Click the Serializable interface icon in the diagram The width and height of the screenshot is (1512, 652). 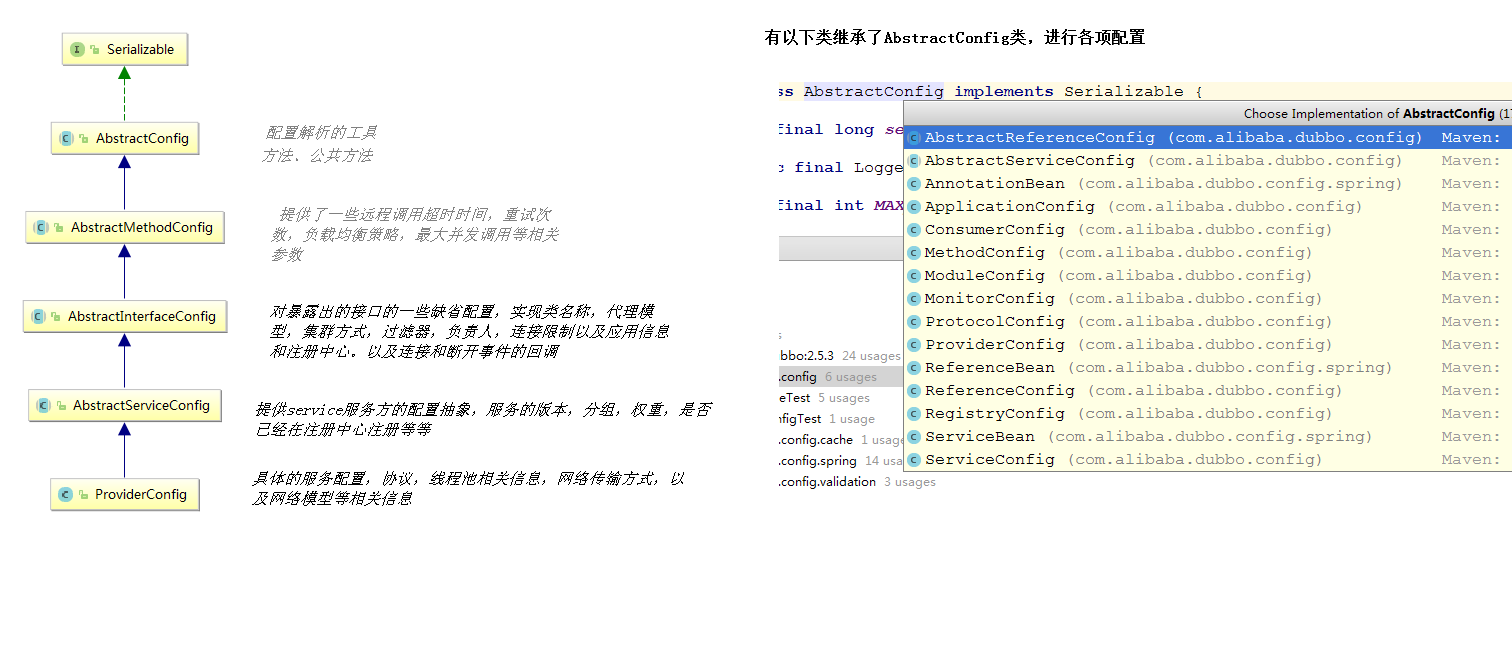77,49
